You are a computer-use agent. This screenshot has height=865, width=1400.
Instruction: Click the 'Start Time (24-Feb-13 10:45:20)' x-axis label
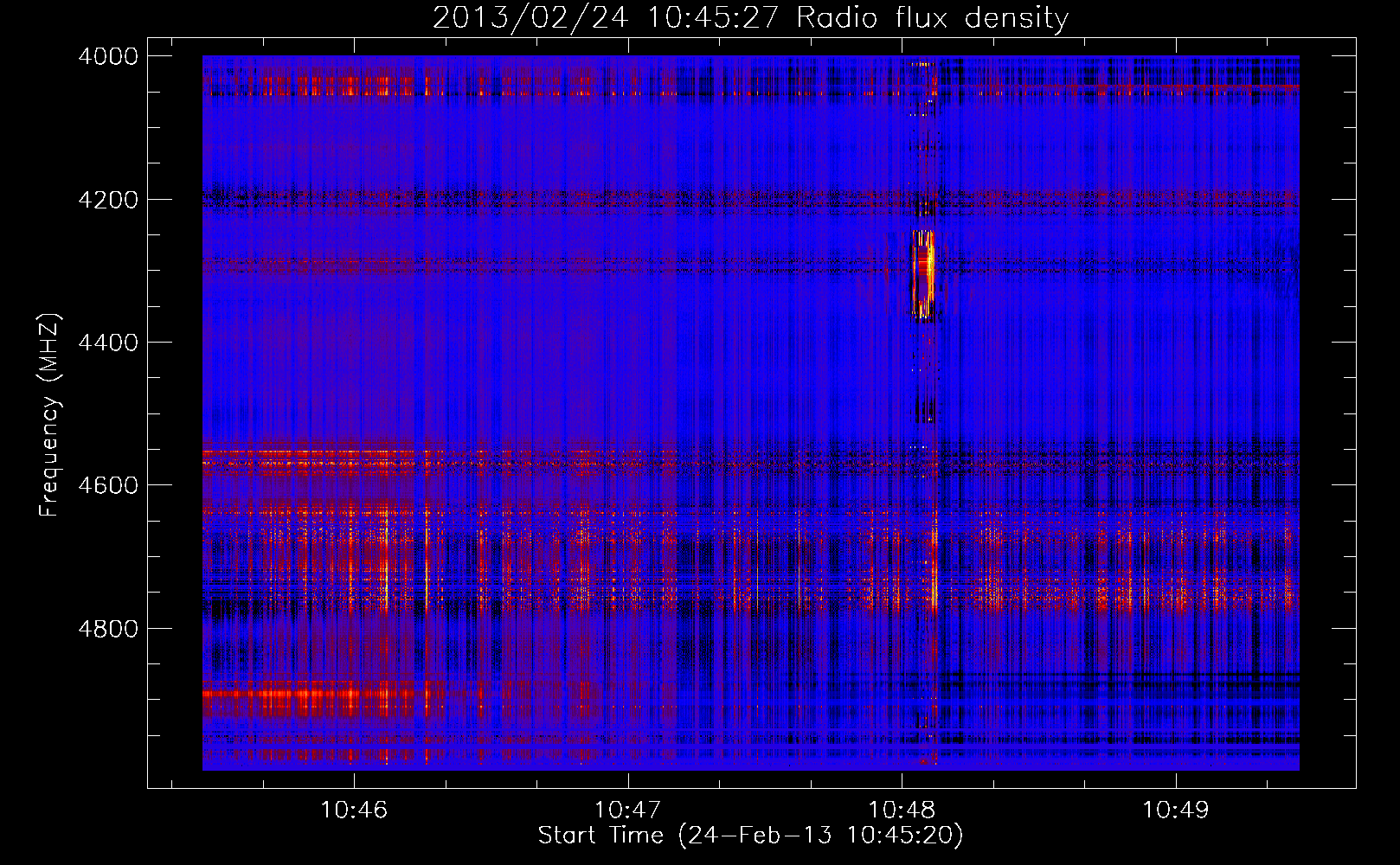[x=750, y=836]
